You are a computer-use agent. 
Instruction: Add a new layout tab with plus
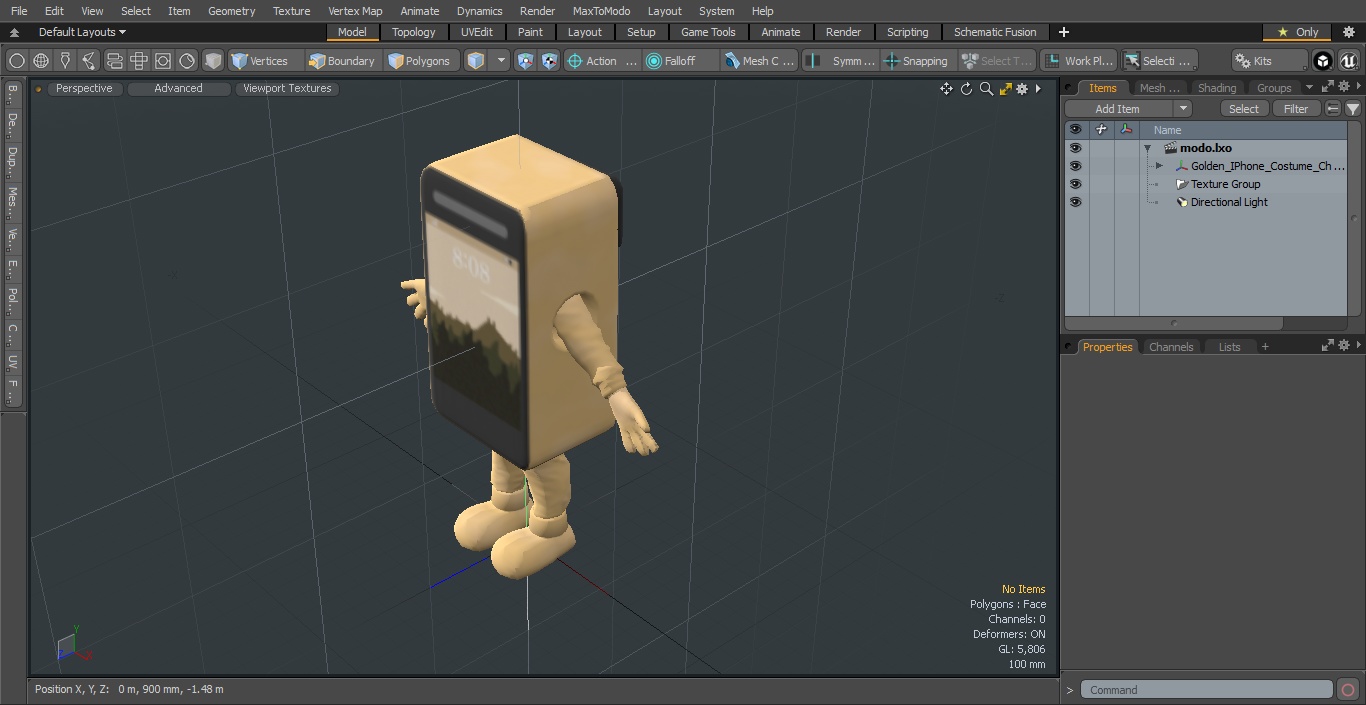tap(1063, 32)
